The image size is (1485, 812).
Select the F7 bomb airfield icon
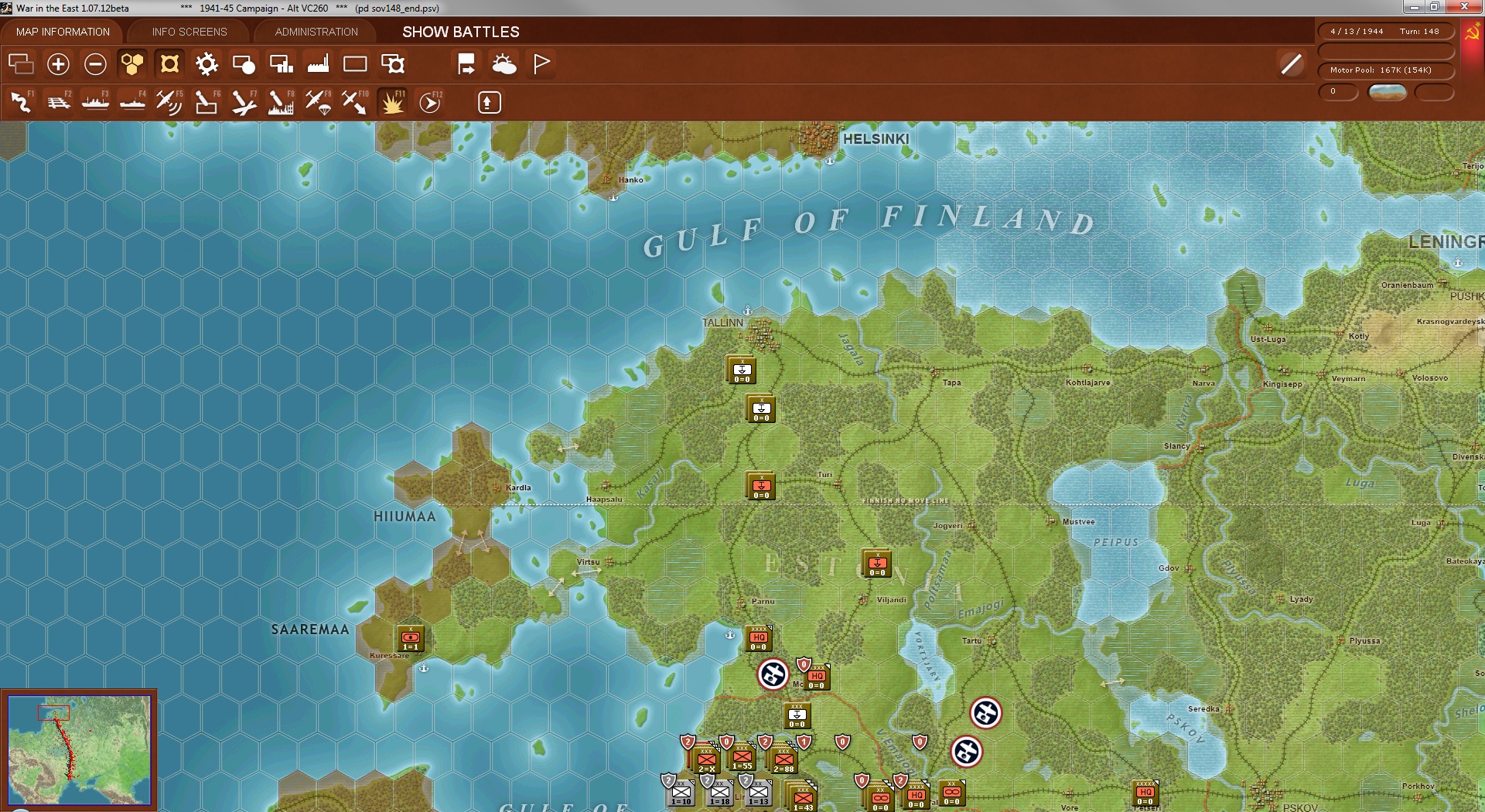tap(244, 102)
